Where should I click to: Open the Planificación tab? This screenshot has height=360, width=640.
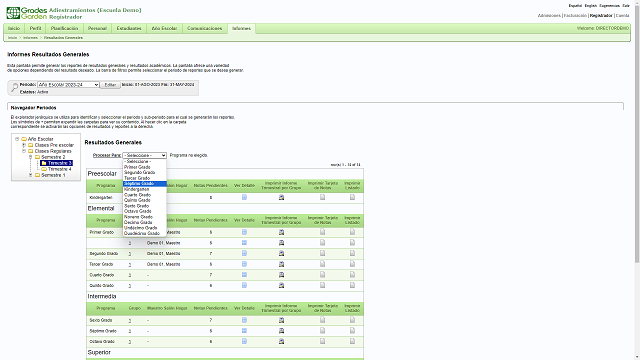click(64, 29)
